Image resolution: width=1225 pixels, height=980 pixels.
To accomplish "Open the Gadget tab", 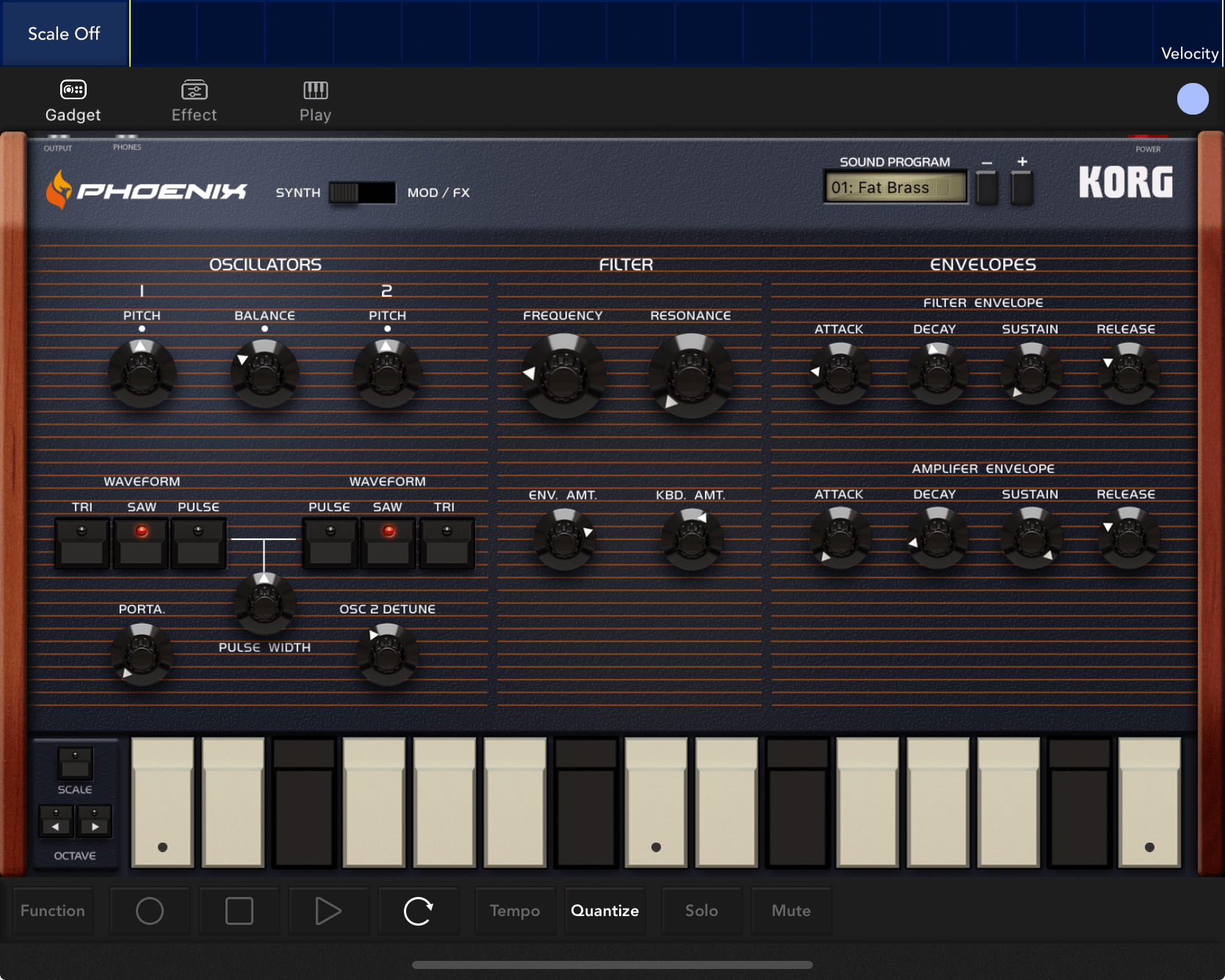I will 73,101.
